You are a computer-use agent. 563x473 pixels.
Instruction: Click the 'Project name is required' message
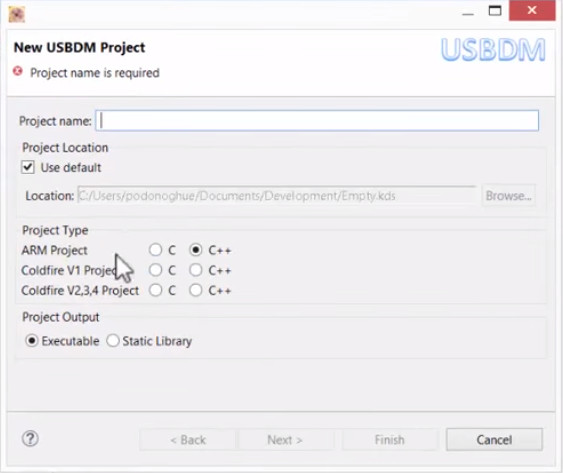[95, 73]
